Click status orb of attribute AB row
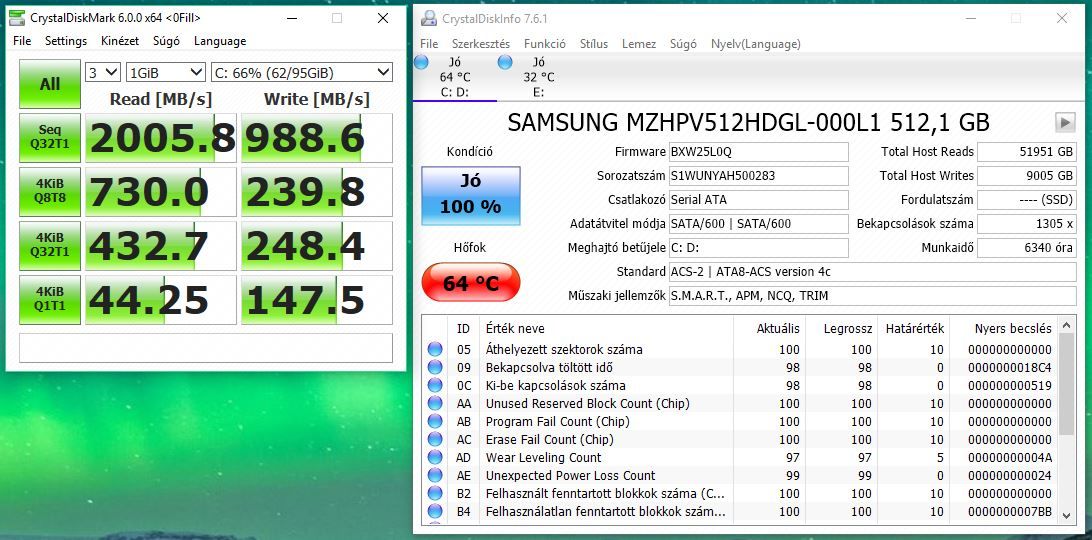1092x540 pixels. click(x=435, y=422)
